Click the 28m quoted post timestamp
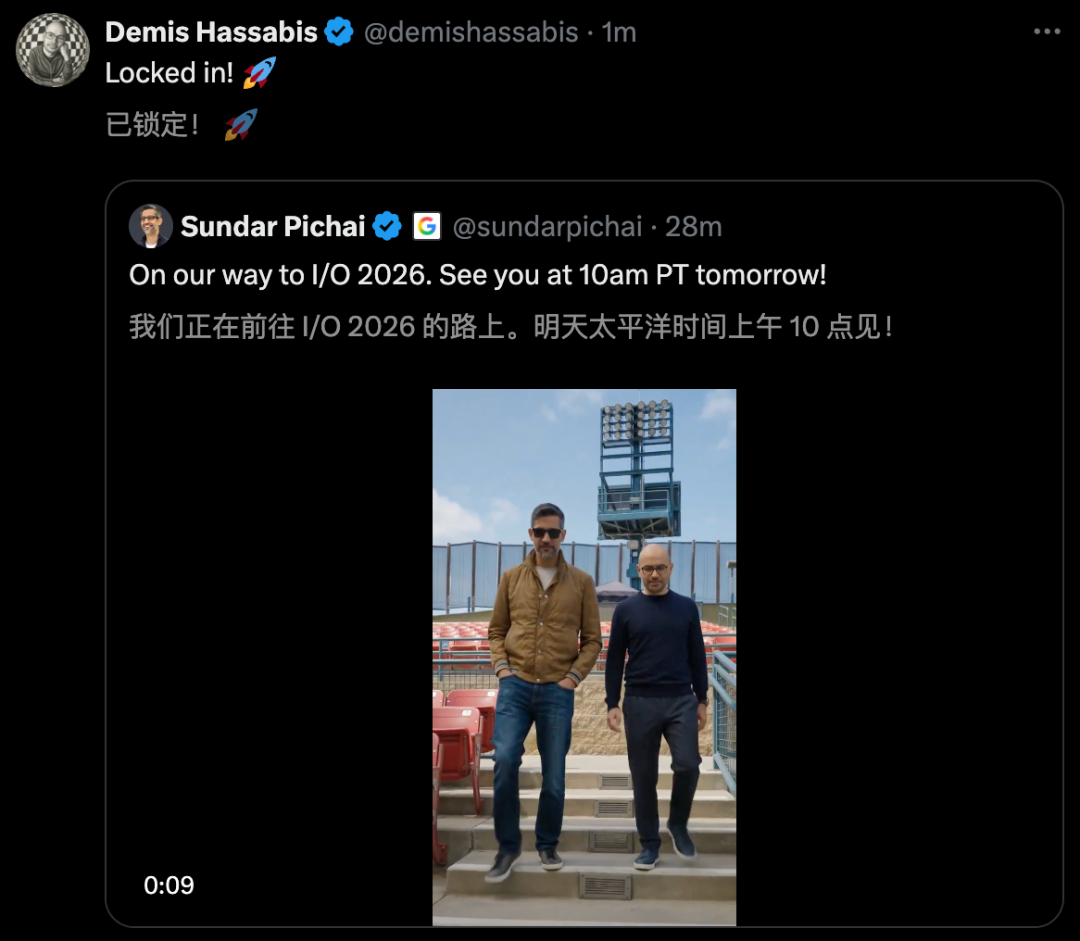 point(694,227)
